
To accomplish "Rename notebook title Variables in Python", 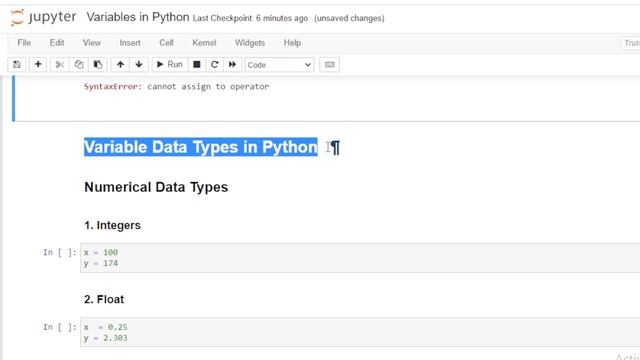I will (x=138, y=17).
